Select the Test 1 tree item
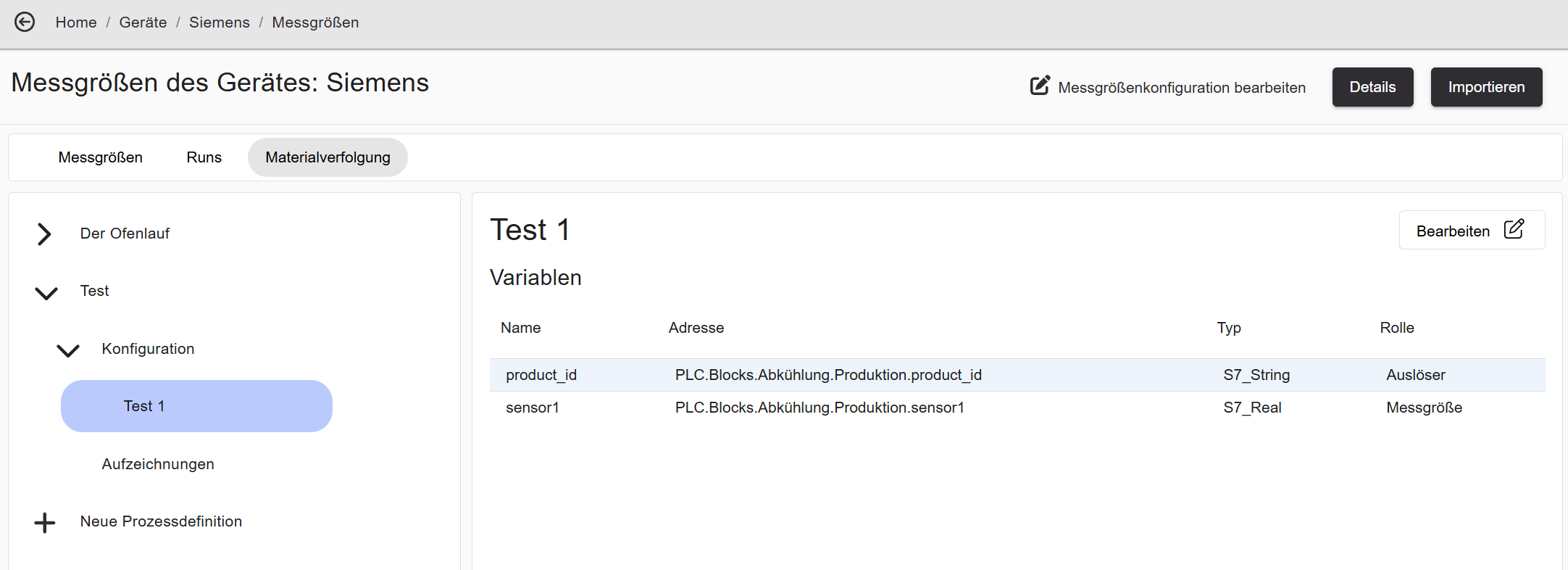Screen dimensions: 1568x570 196,406
